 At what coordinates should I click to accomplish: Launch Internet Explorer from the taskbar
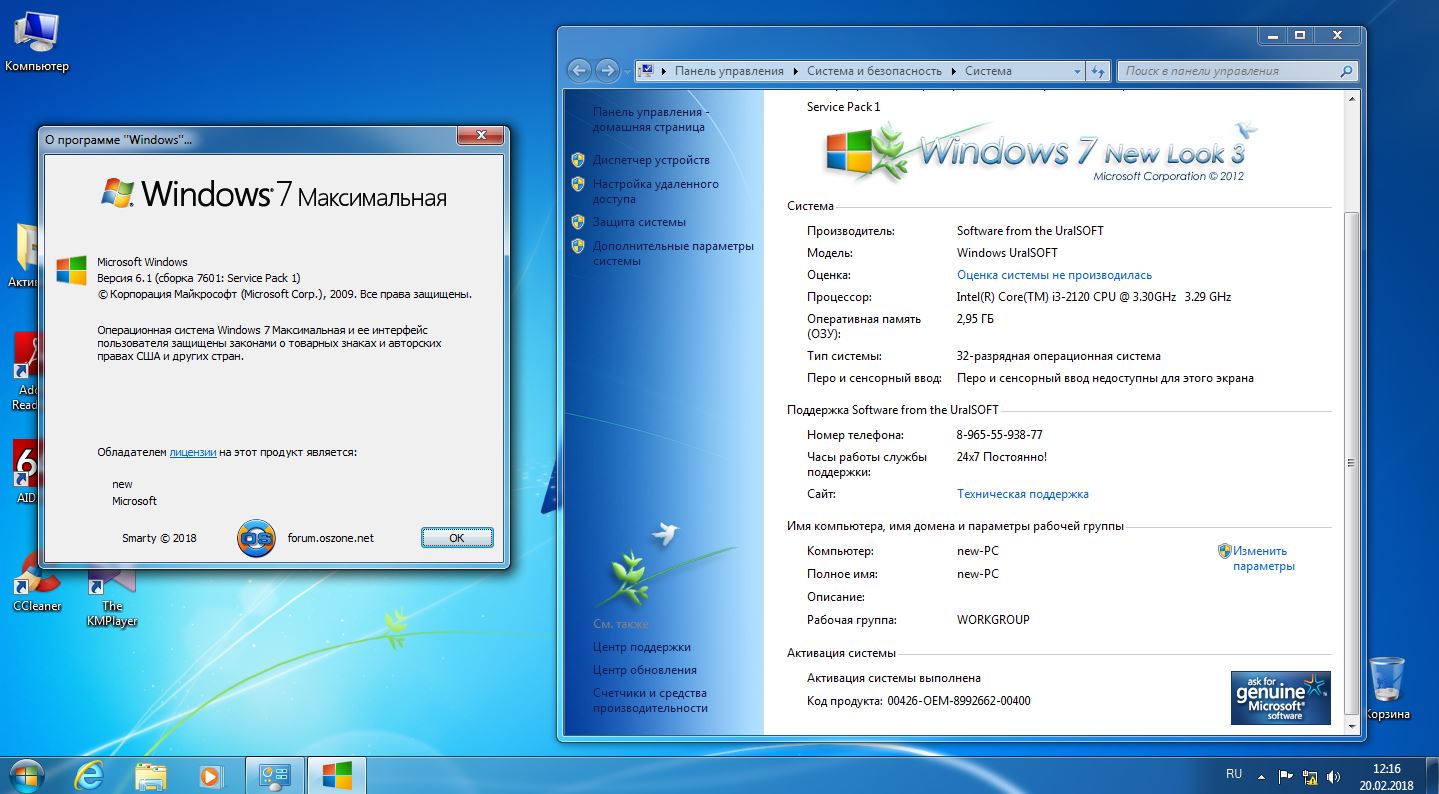[89, 774]
